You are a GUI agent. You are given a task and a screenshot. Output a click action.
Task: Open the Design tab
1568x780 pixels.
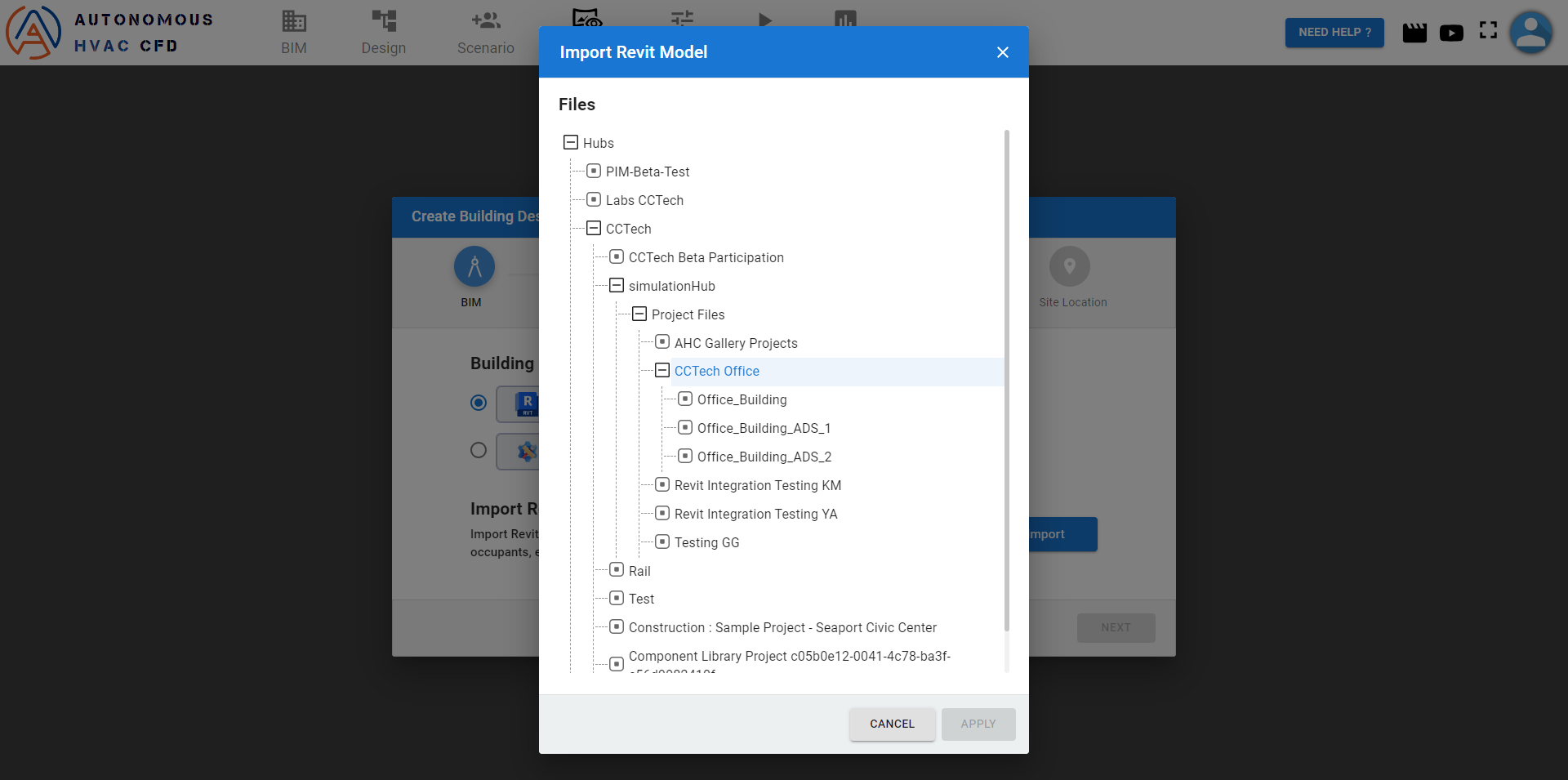pos(384,33)
